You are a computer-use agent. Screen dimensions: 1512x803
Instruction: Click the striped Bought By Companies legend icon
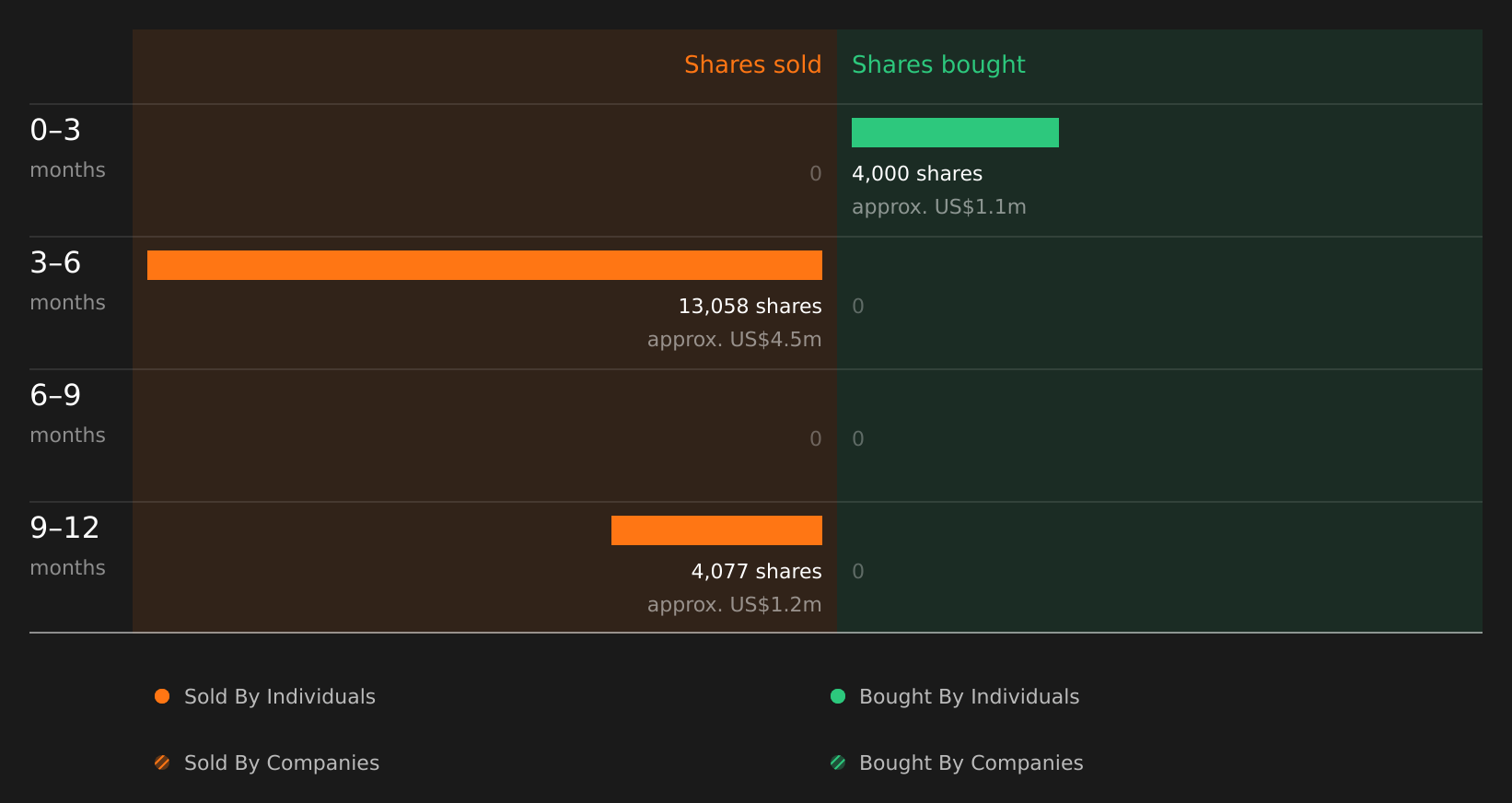tap(838, 762)
